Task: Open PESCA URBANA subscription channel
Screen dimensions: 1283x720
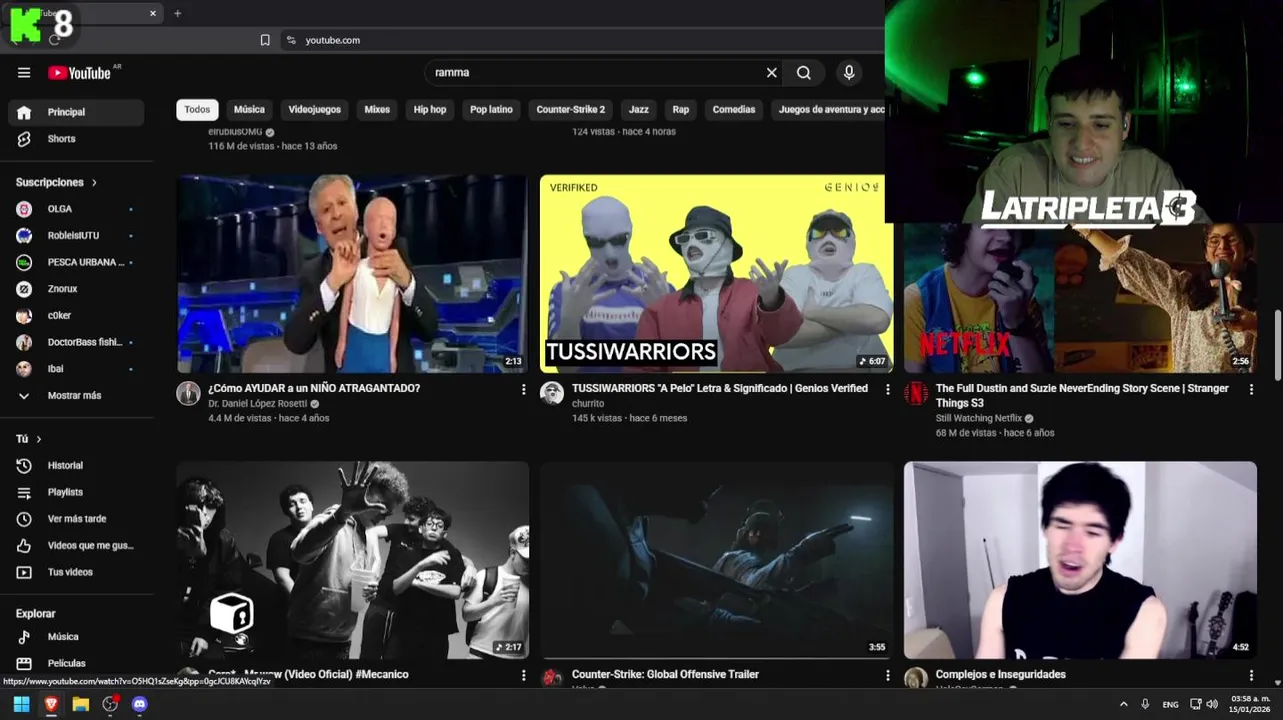Action: tap(76, 262)
